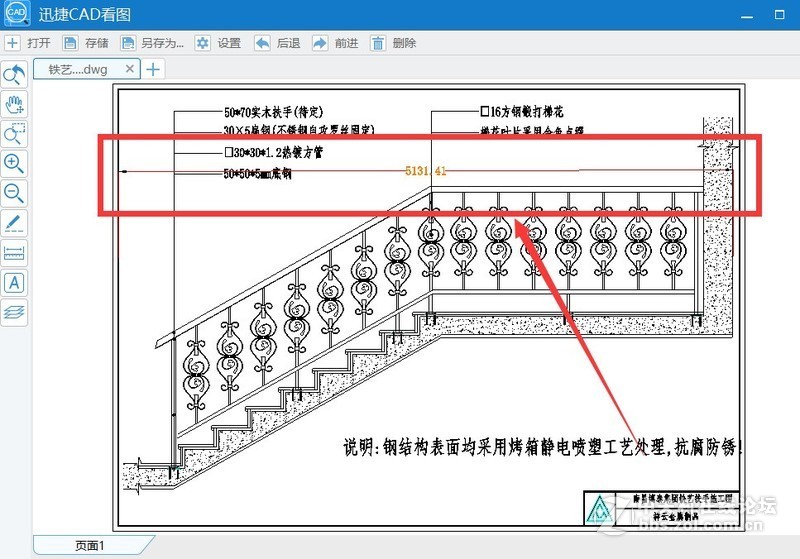Click the 另存为 save-as icon
Image resolution: width=800 pixels, height=559 pixels.
coord(128,43)
